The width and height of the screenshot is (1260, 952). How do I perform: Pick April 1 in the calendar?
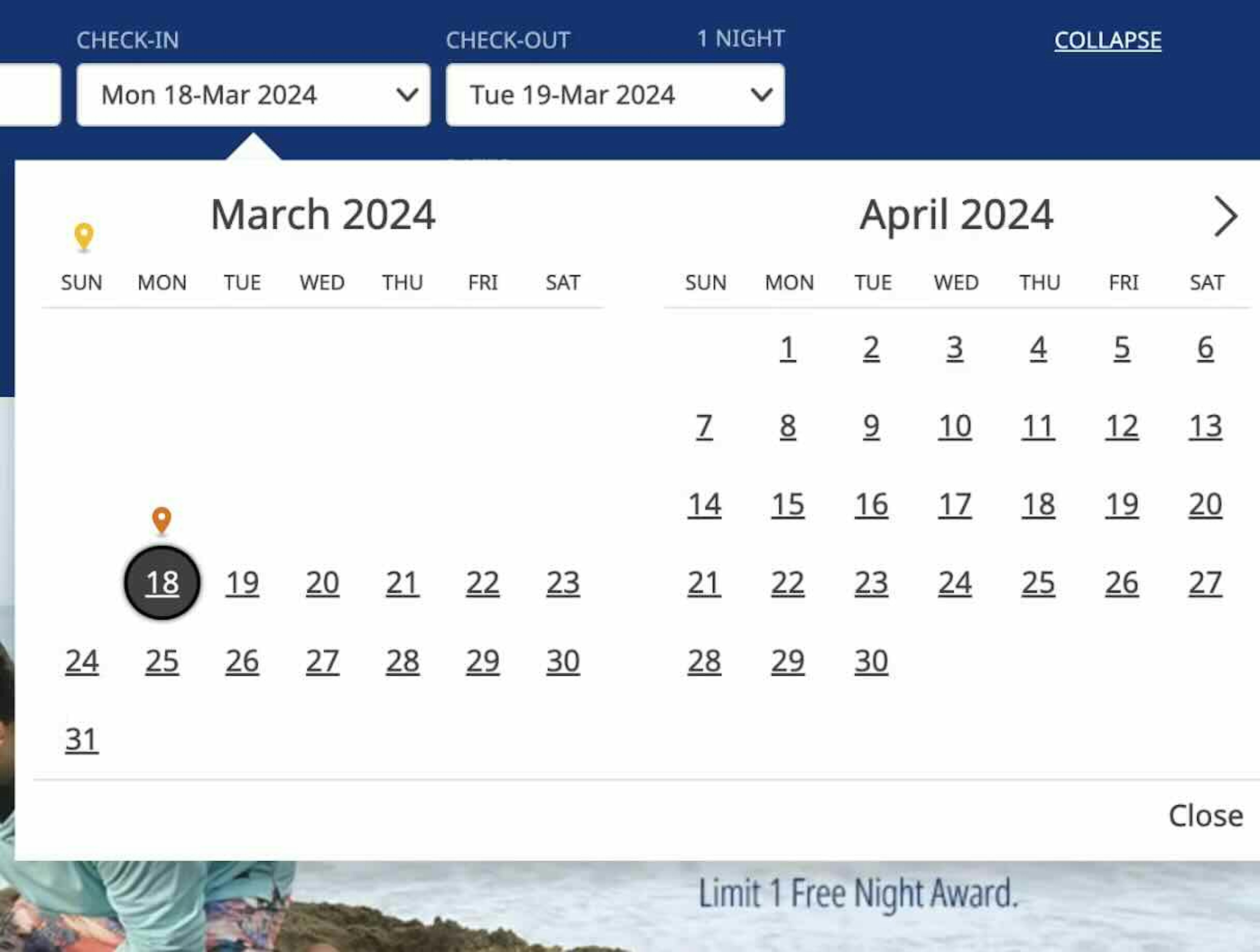(x=788, y=348)
